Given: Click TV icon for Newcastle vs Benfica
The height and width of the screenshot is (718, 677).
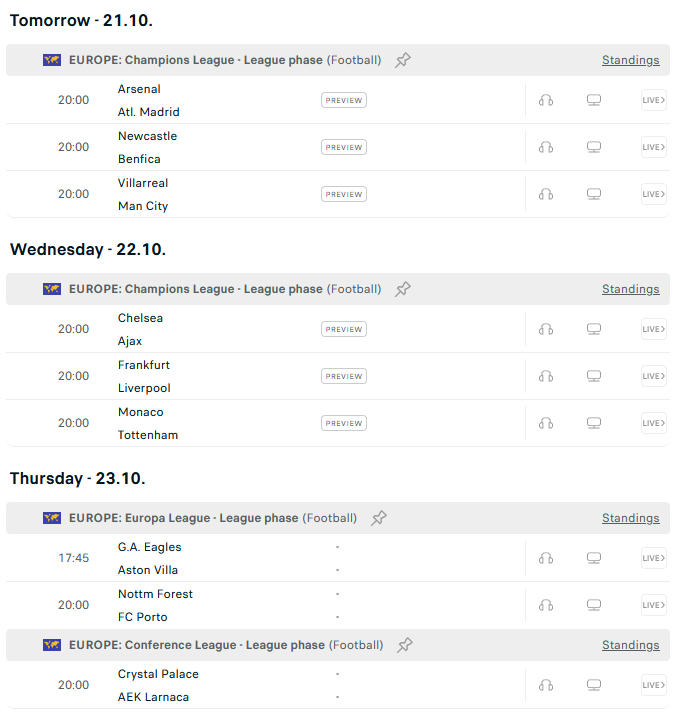Looking at the screenshot, I should point(594,147).
